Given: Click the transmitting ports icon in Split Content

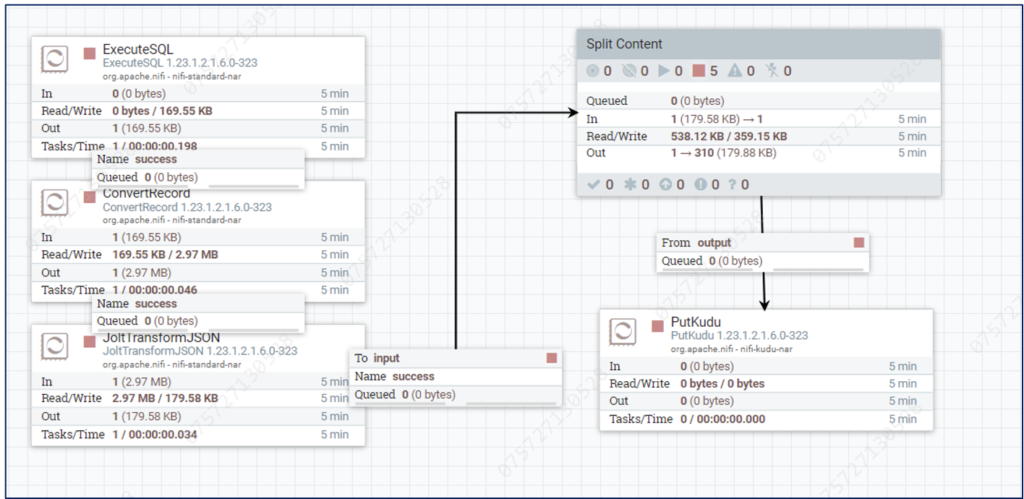Looking at the screenshot, I should point(592,71).
